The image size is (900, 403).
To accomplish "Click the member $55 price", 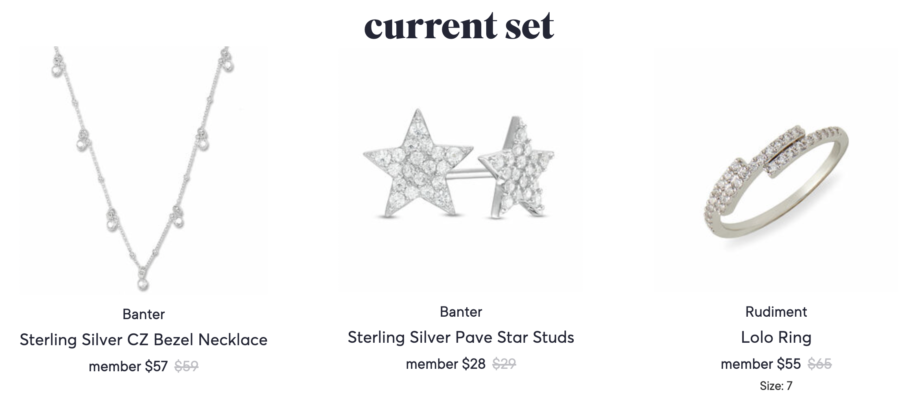I will [x=761, y=364].
